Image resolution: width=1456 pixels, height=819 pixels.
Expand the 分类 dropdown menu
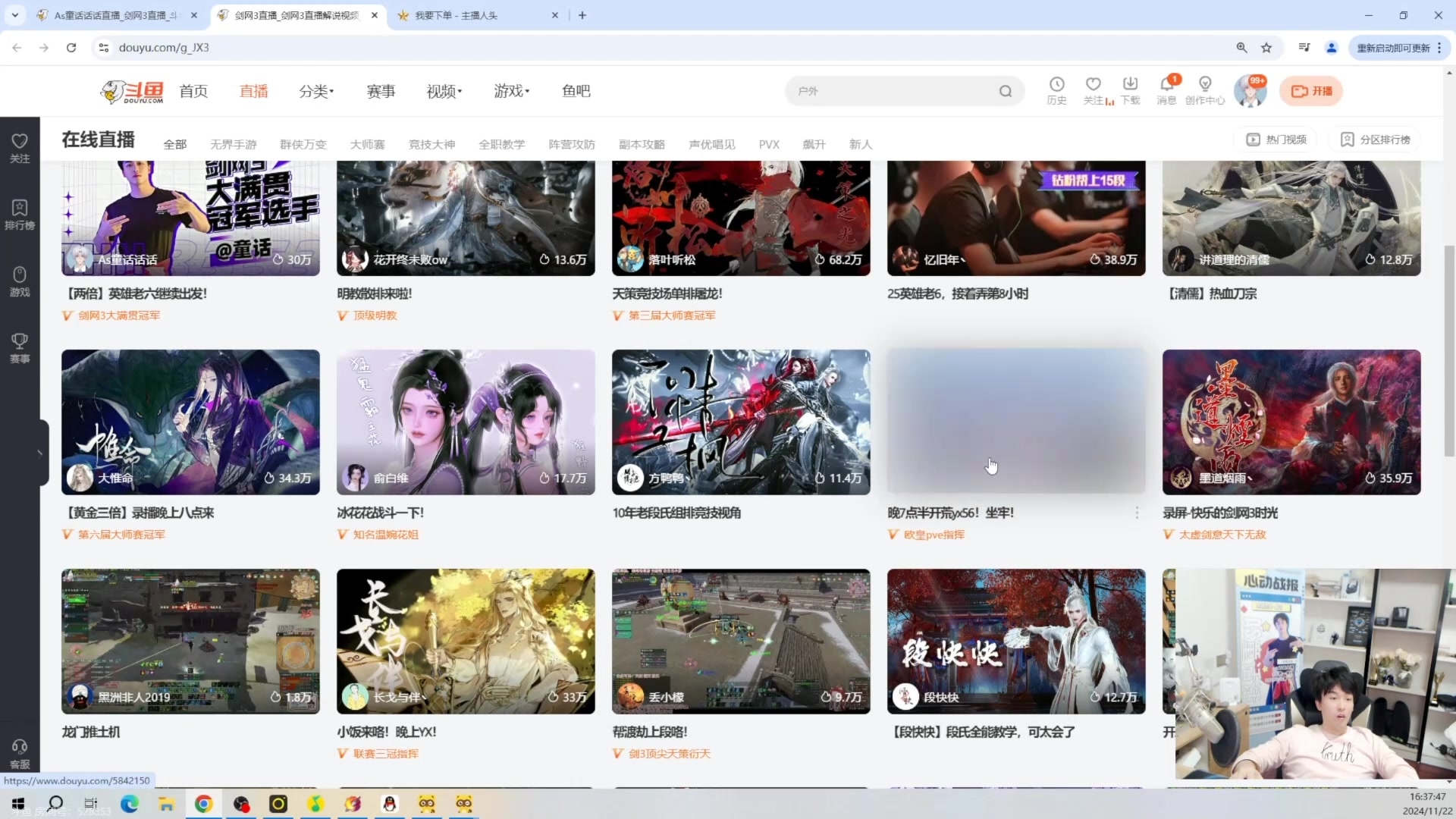(316, 91)
